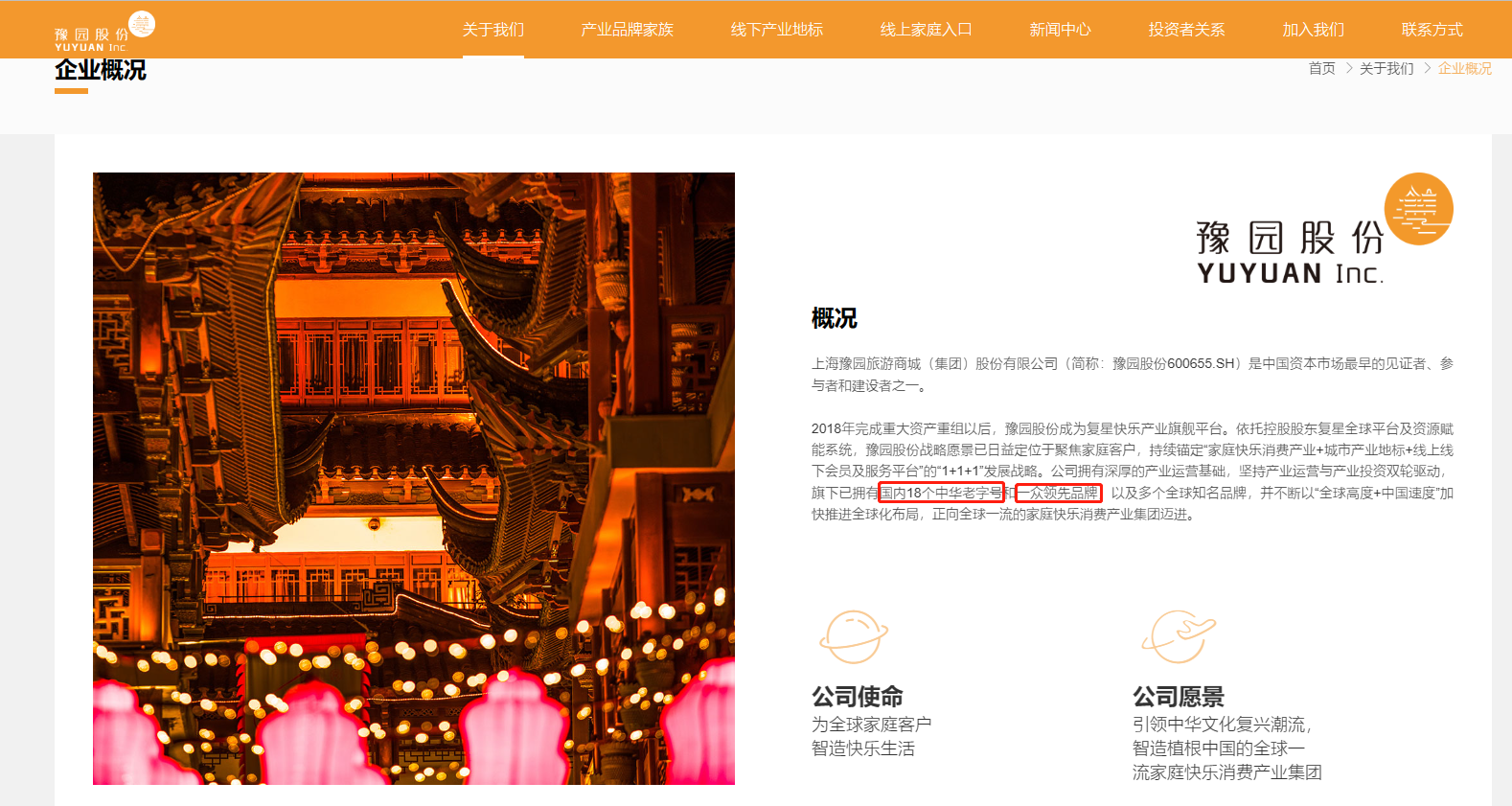
Task: Click the text 引领中华文化复兴潮流
Action: point(1222,725)
